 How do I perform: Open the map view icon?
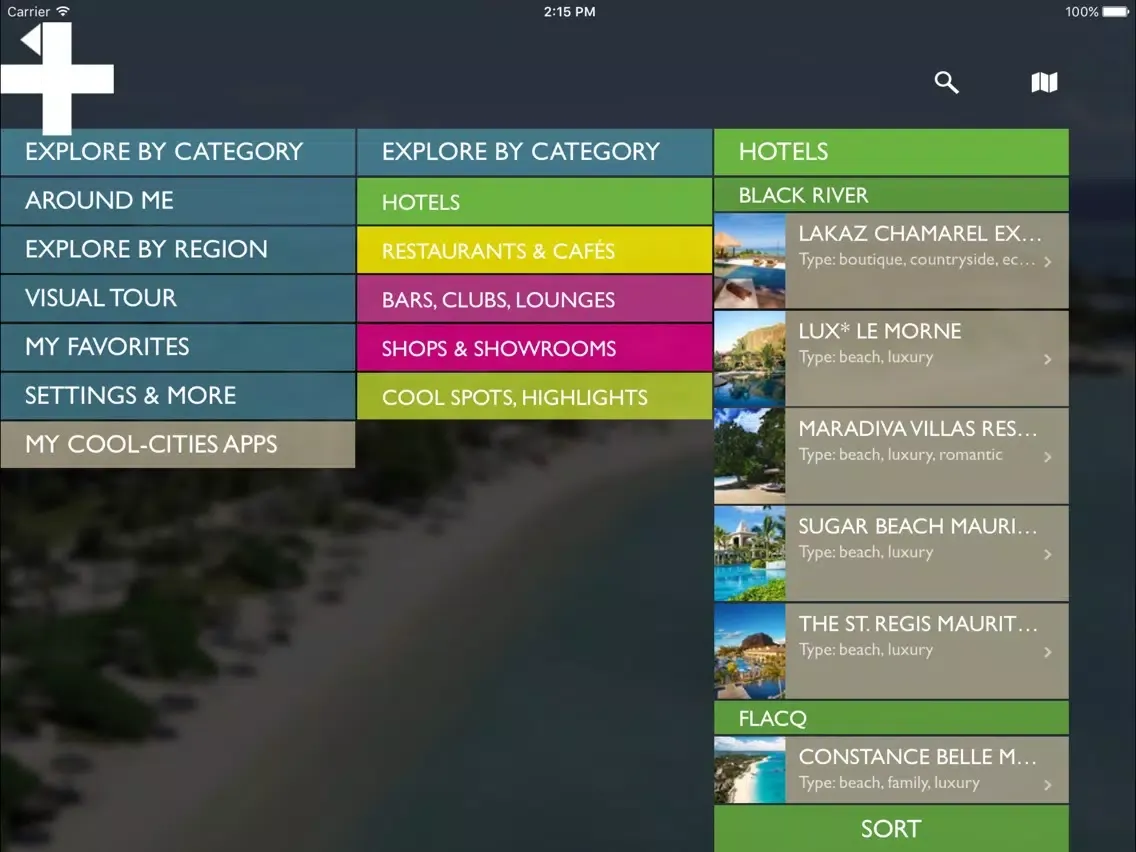tap(1044, 82)
